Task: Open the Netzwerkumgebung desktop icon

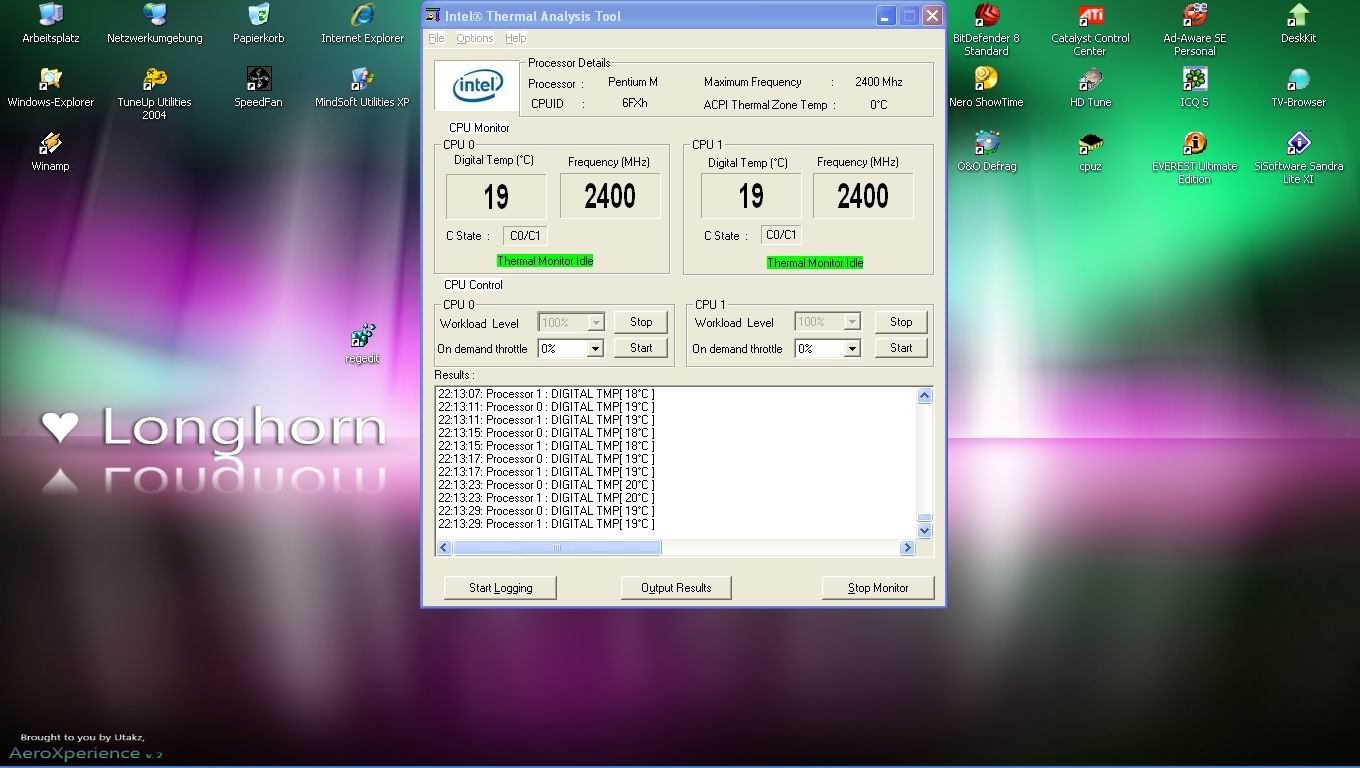Action: (x=154, y=24)
